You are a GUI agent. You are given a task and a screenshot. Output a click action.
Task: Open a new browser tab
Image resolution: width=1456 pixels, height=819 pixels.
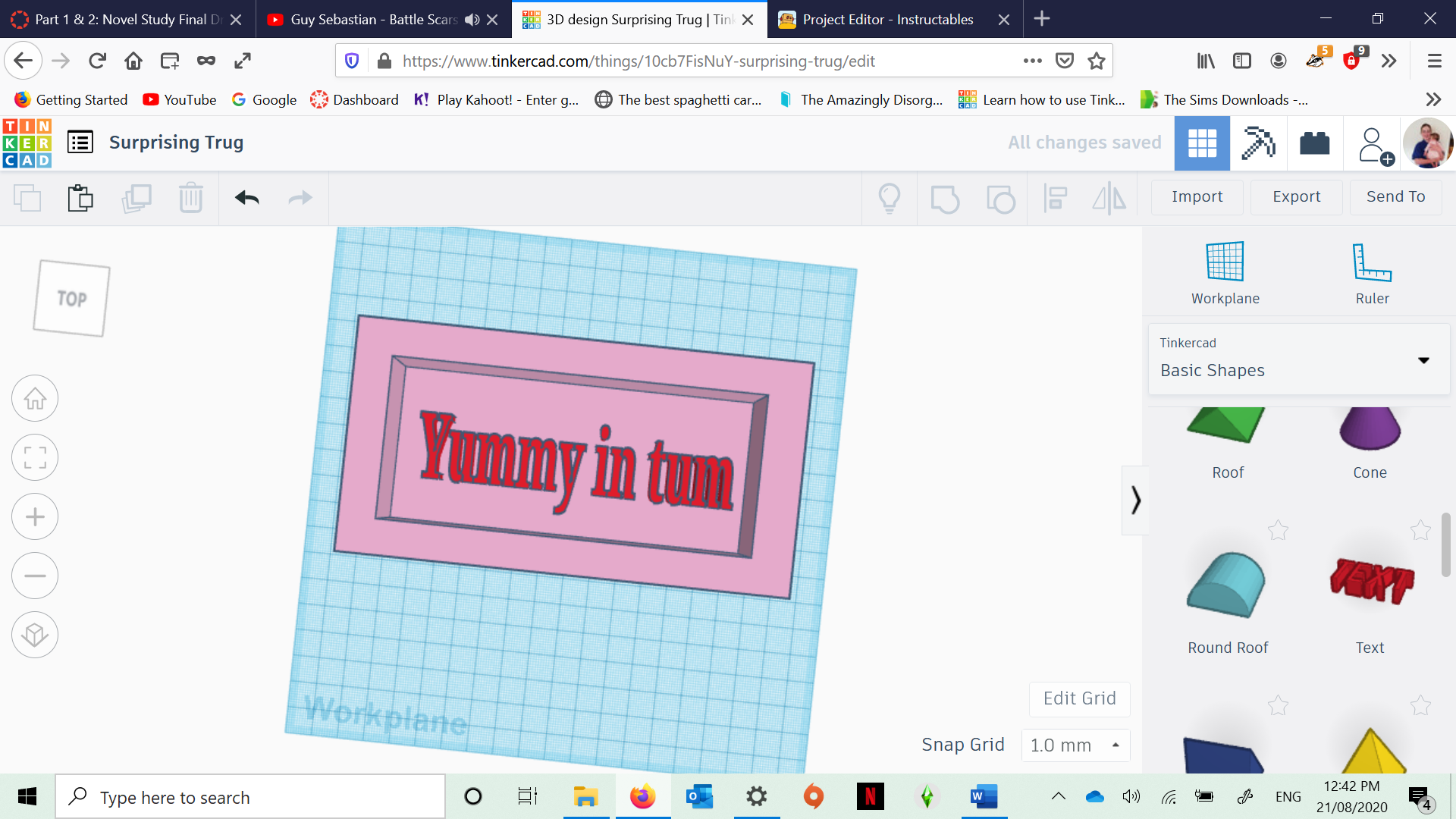tap(1042, 19)
